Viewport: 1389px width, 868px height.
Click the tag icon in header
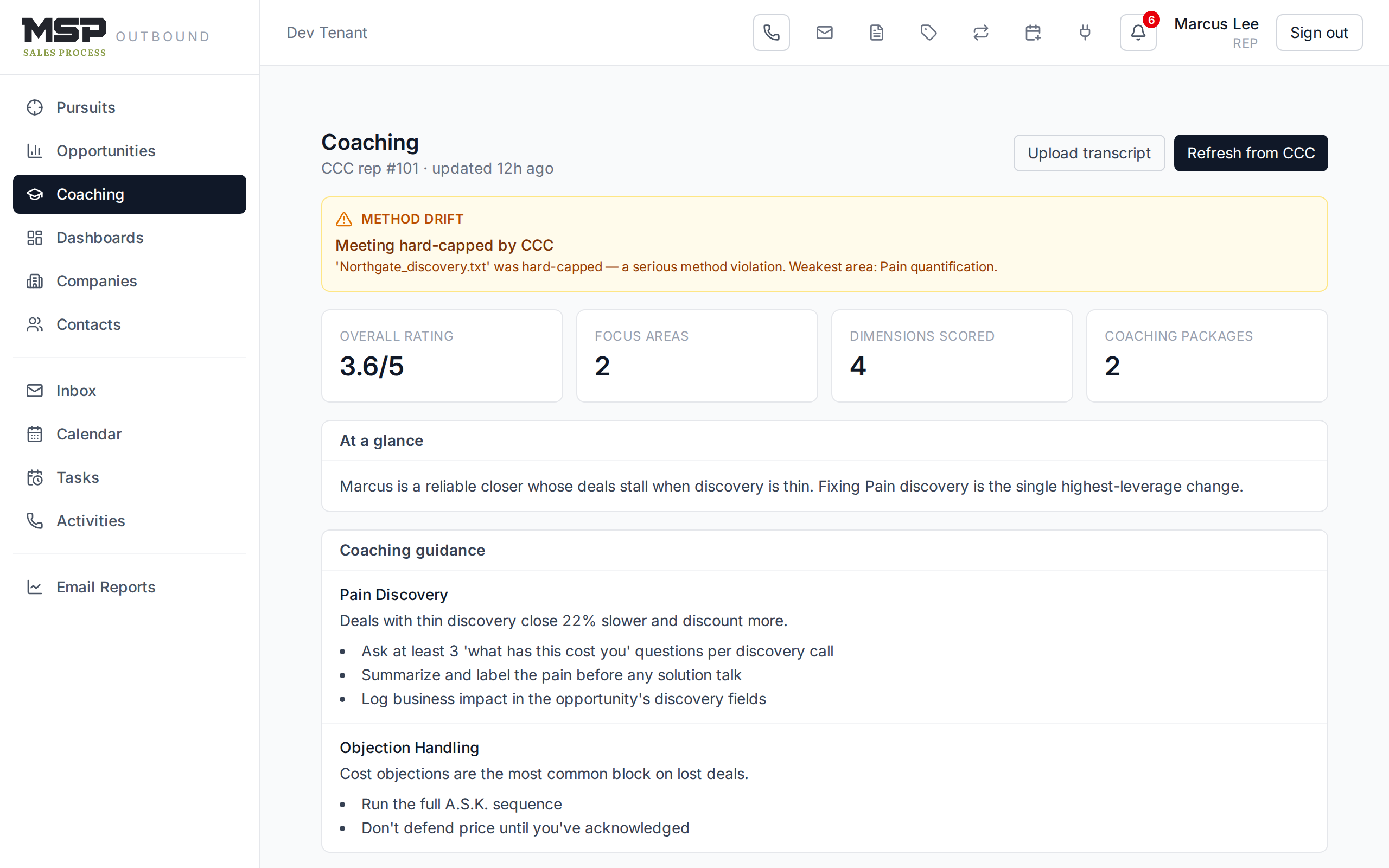pyautogui.click(x=929, y=33)
